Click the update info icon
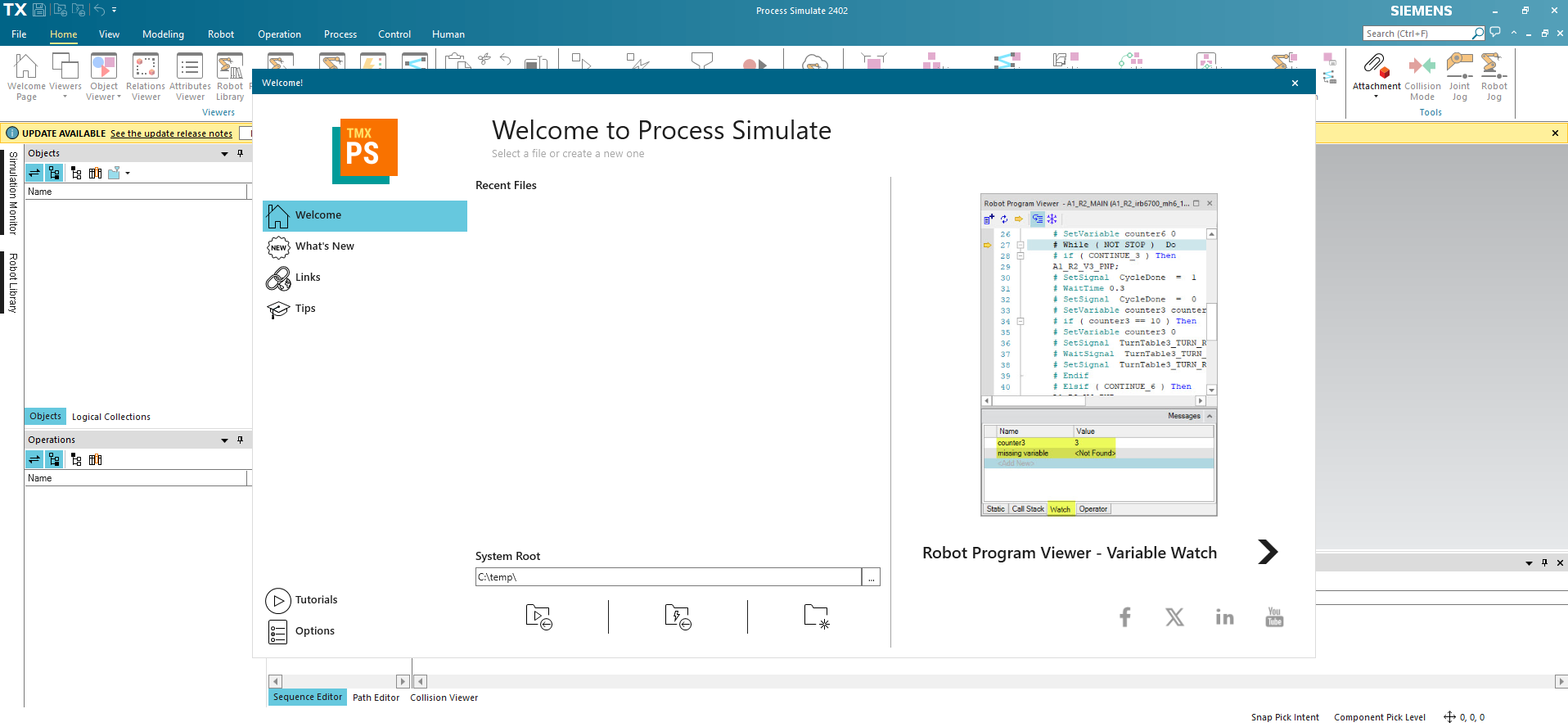1568x727 pixels. coord(12,133)
